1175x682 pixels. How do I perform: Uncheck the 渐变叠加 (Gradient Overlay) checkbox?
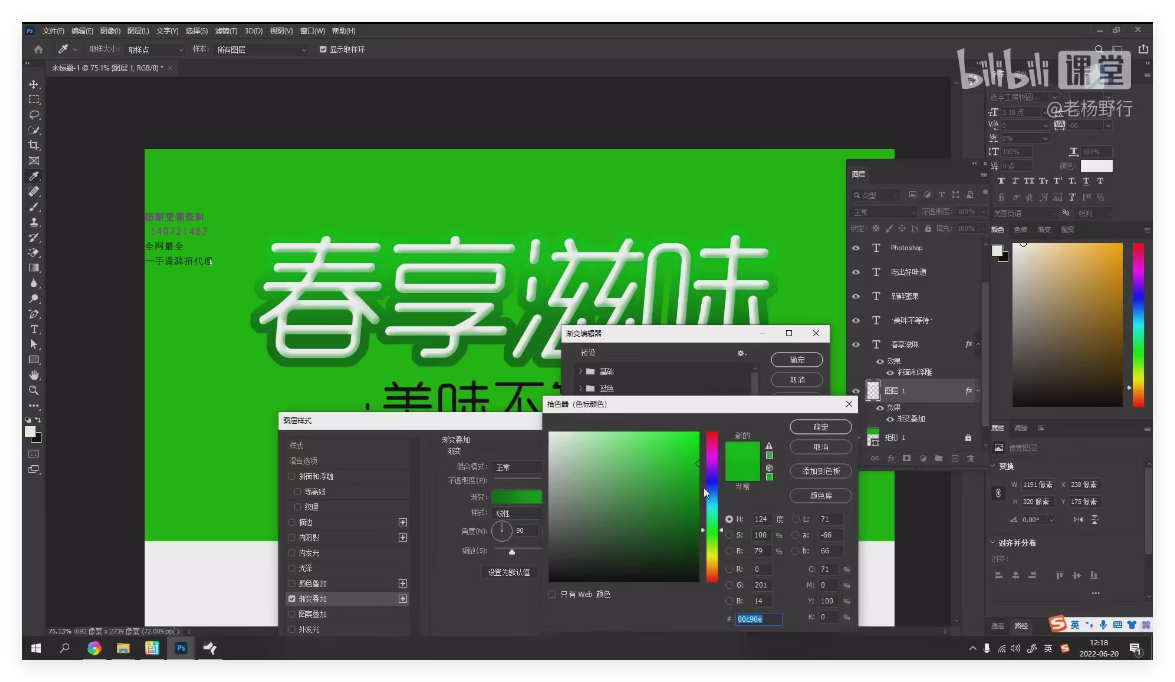pos(292,599)
